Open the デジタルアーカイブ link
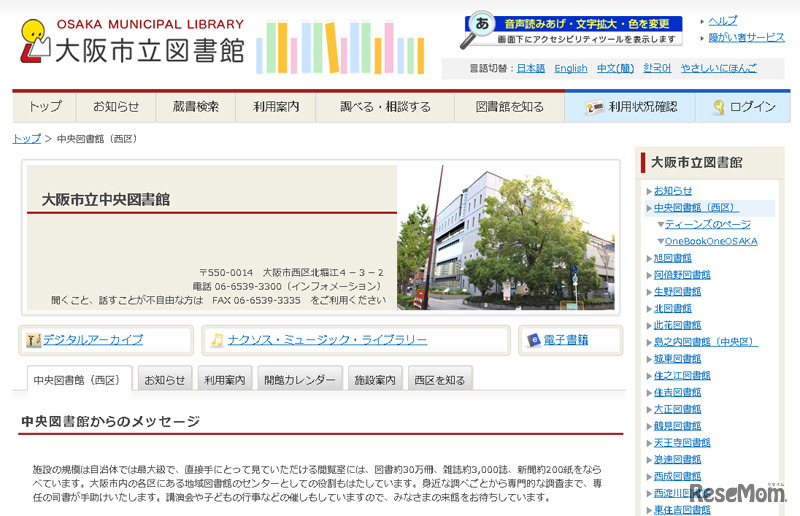800x516 pixels. tap(93, 340)
